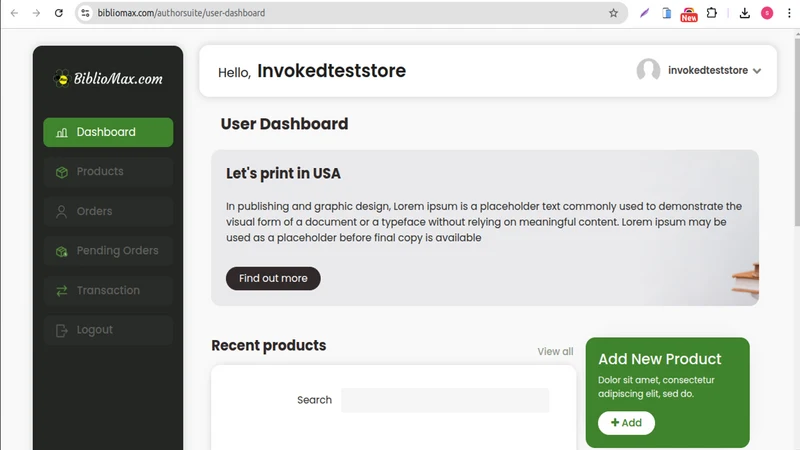Click the Recent products heading
The image size is (800, 450).
pyautogui.click(x=269, y=345)
